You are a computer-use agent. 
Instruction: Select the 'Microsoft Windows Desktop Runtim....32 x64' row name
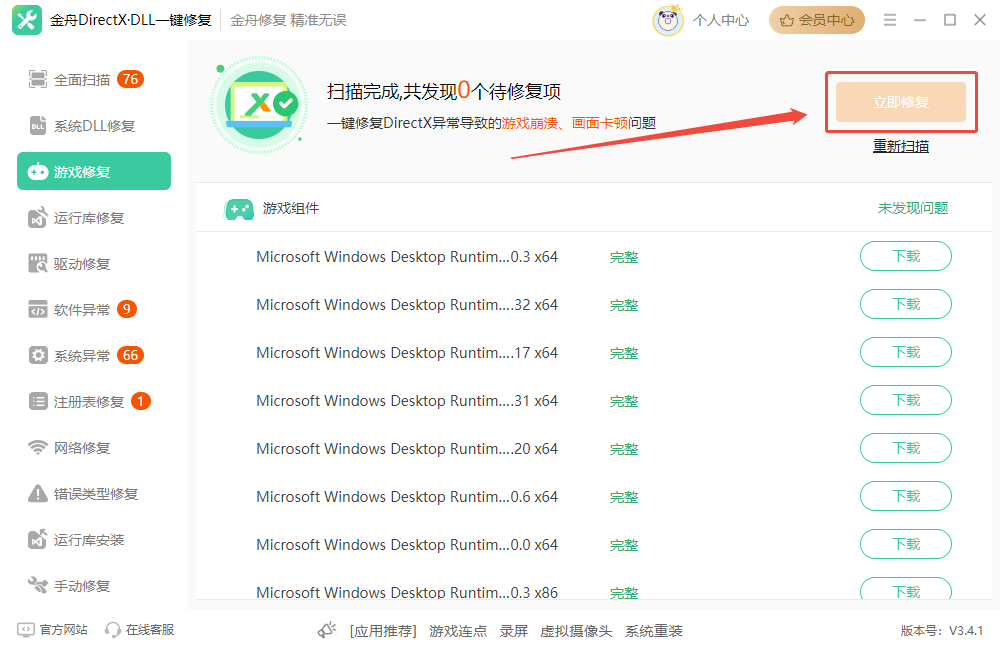(x=407, y=305)
